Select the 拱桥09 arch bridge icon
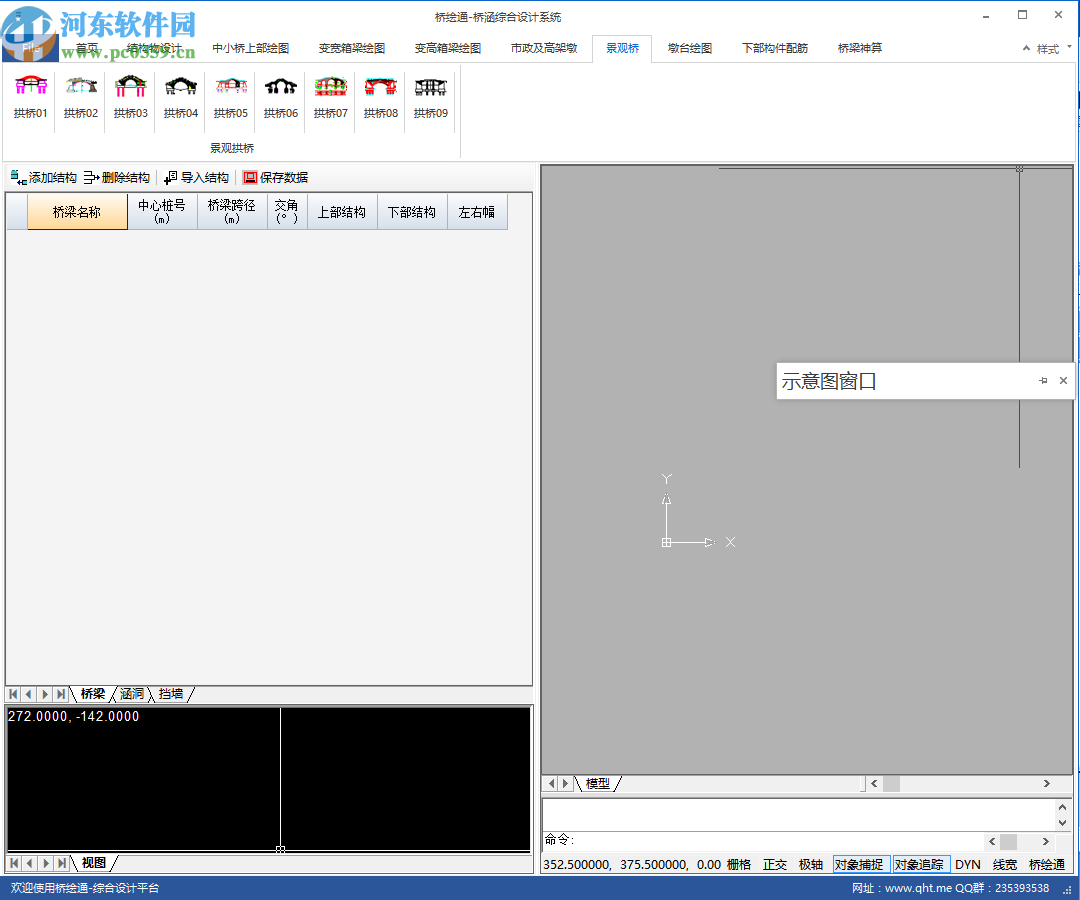The image size is (1080, 900). tap(430, 97)
